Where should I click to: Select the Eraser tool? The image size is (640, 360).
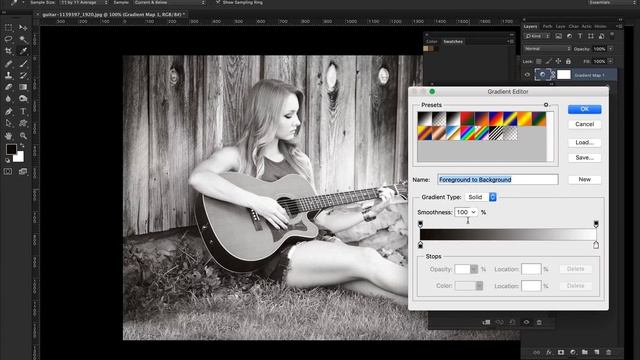pyautogui.click(x=9, y=87)
